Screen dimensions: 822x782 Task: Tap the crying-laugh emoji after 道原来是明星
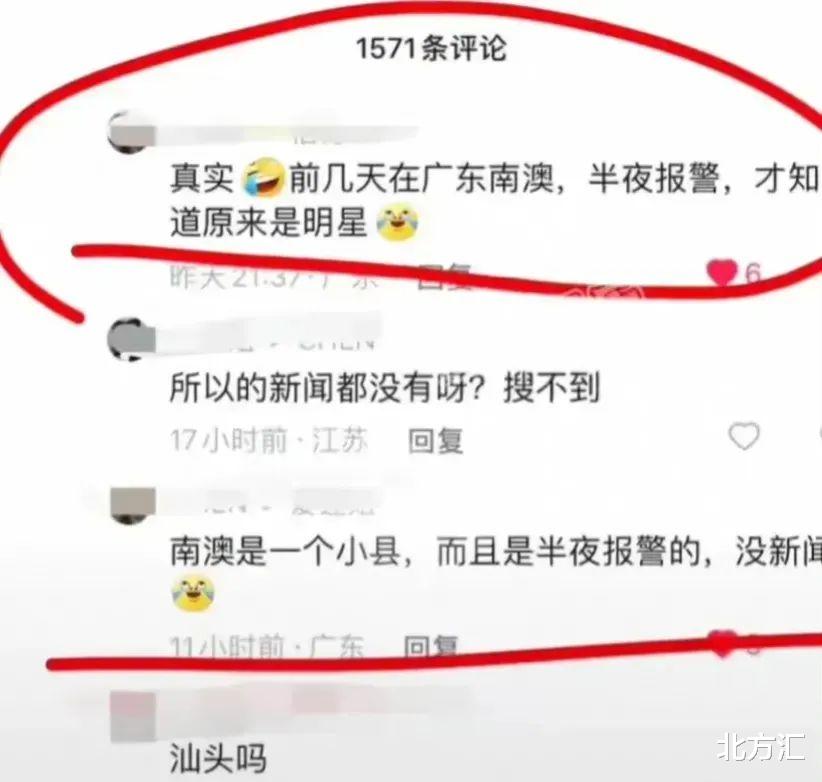coord(398,223)
